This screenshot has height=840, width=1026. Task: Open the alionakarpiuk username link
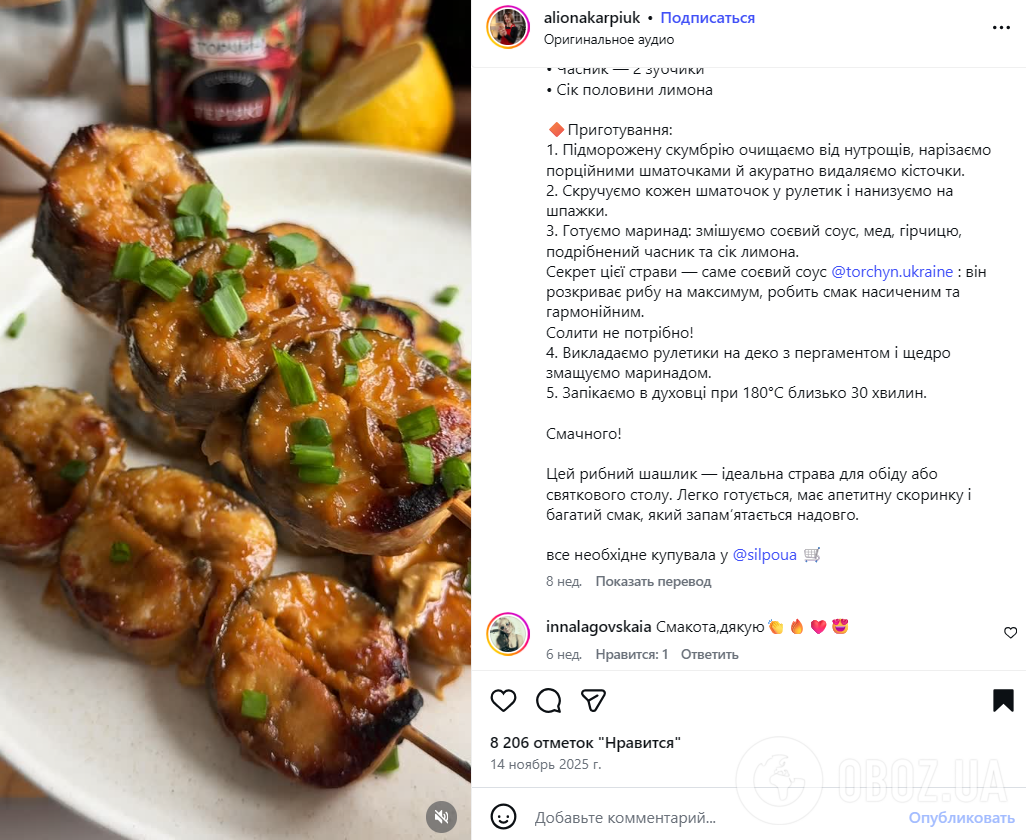(592, 18)
